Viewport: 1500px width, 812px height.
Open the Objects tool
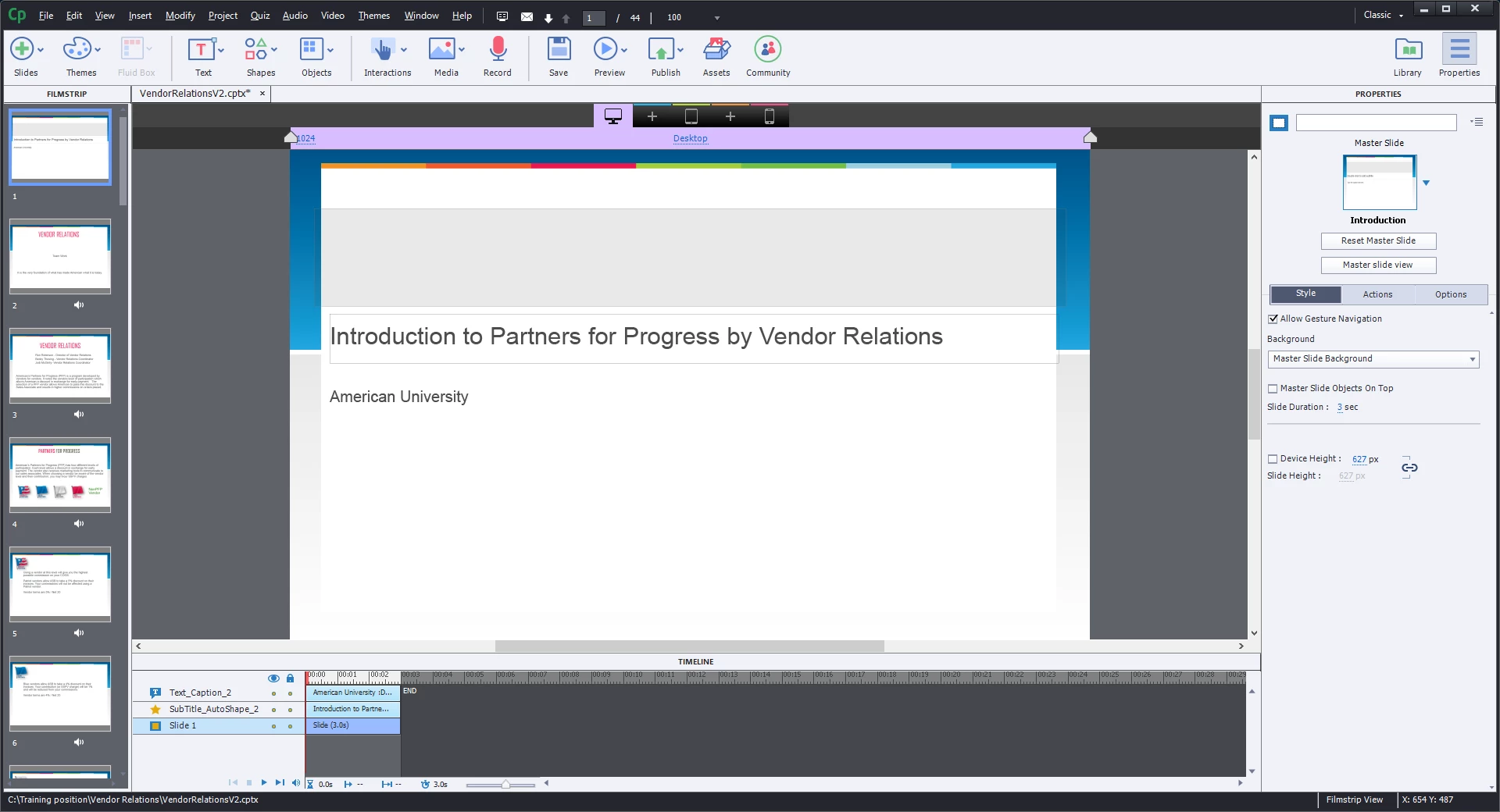point(312,49)
